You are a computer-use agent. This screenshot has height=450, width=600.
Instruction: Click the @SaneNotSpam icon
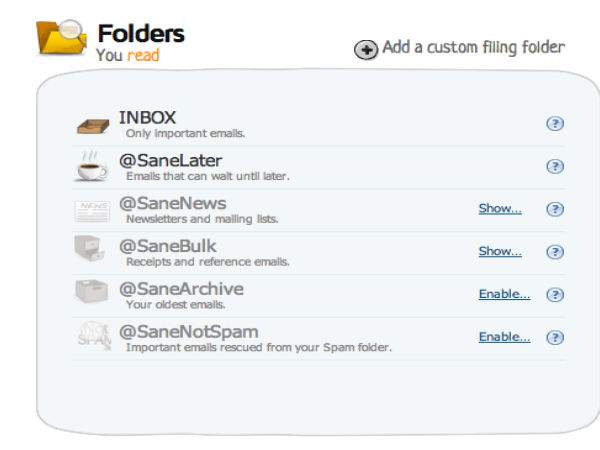92,337
